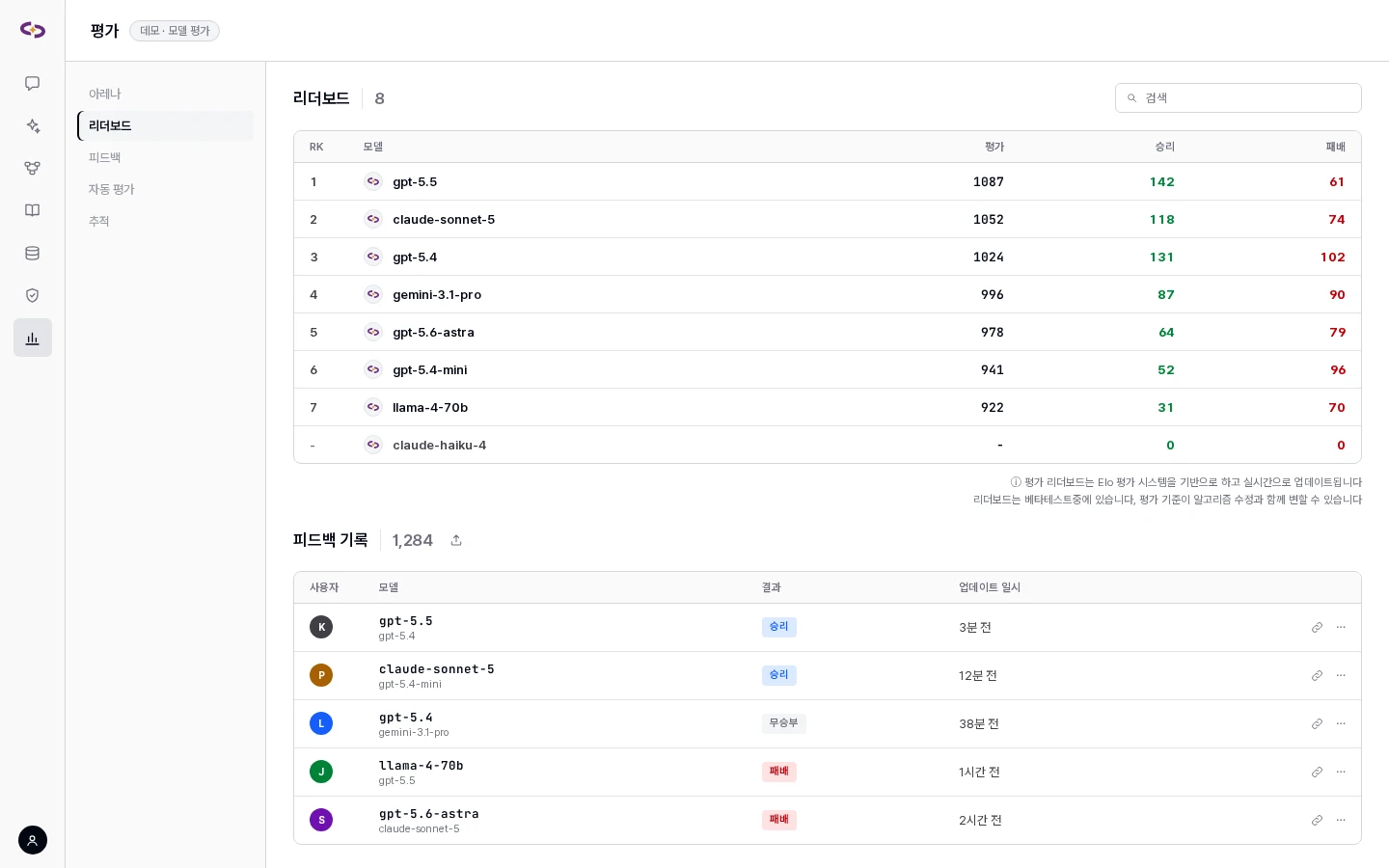Select the claude-sonnet-5 leaderboard row
Image resolution: width=1389 pixels, height=868 pixels.
[828, 219]
